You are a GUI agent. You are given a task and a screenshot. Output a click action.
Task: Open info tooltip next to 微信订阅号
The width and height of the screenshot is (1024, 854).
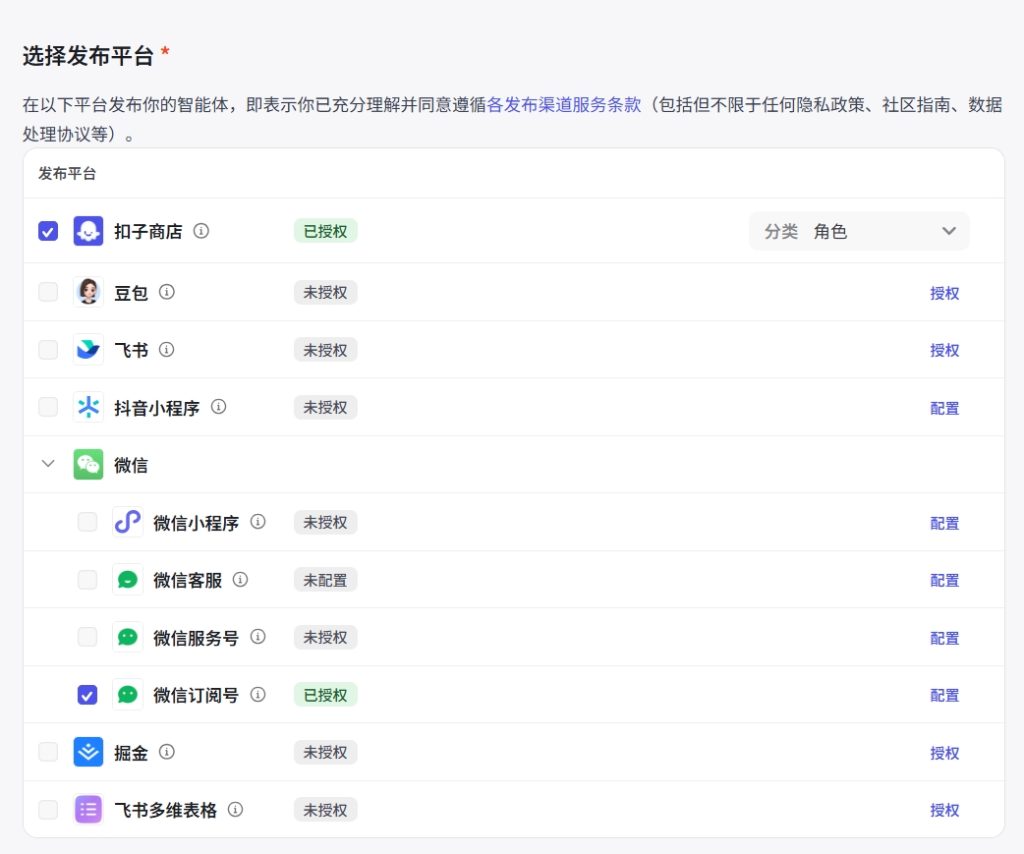pos(258,694)
